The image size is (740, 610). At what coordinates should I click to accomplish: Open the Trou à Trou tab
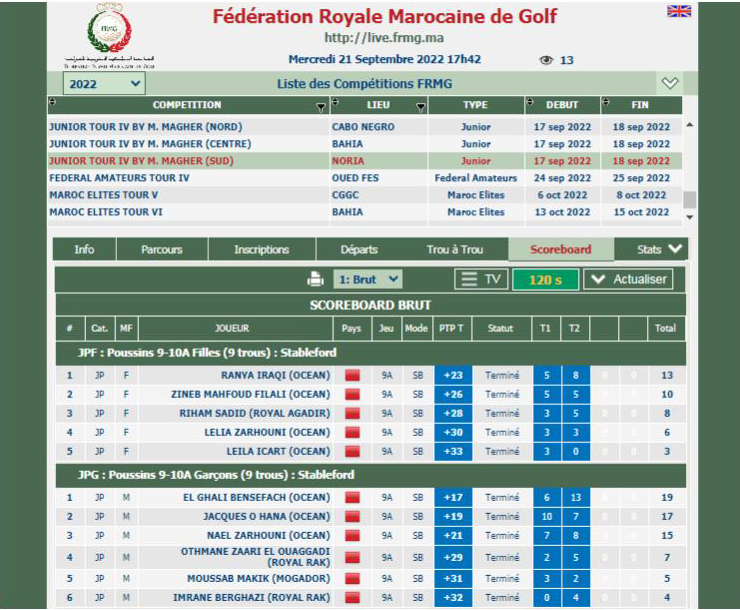(x=454, y=249)
